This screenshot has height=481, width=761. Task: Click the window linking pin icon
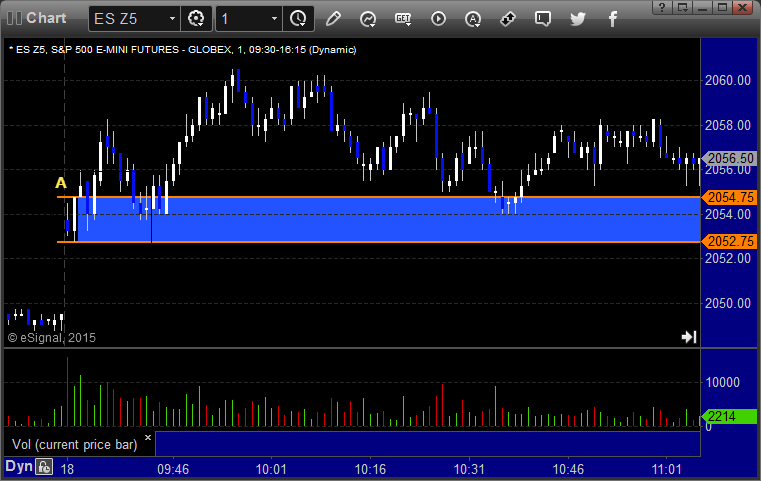(x=508, y=19)
